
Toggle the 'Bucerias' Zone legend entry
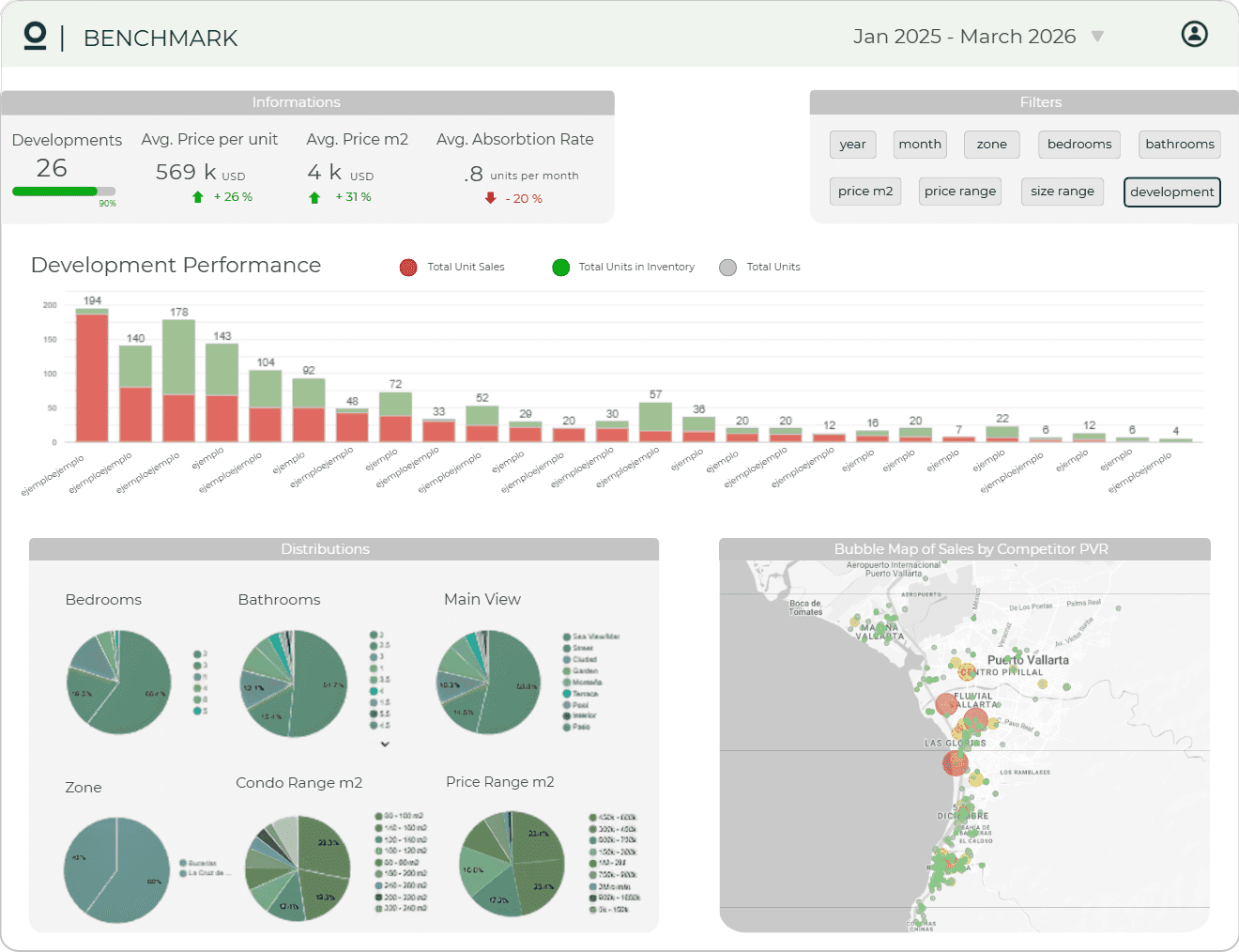point(198,863)
